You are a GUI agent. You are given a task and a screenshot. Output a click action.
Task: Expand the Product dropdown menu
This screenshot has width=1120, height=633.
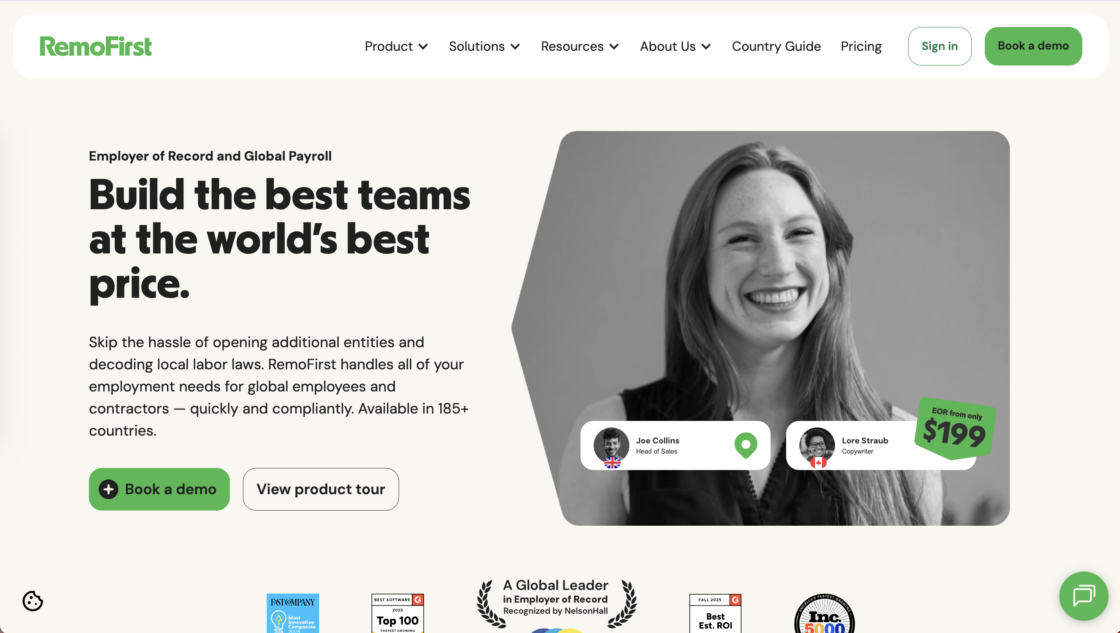pos(396,46)
